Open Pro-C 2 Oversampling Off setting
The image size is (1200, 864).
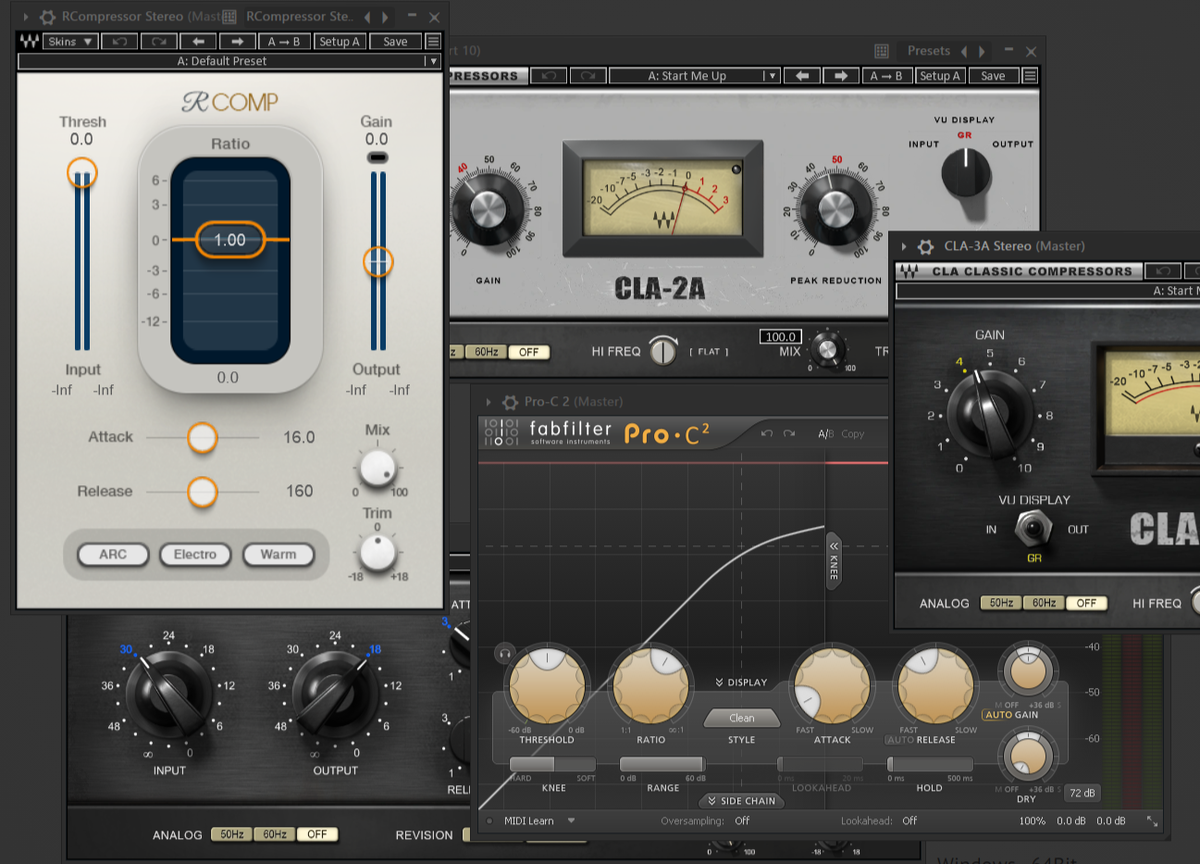pyautogui.click(x=742, y=821)
